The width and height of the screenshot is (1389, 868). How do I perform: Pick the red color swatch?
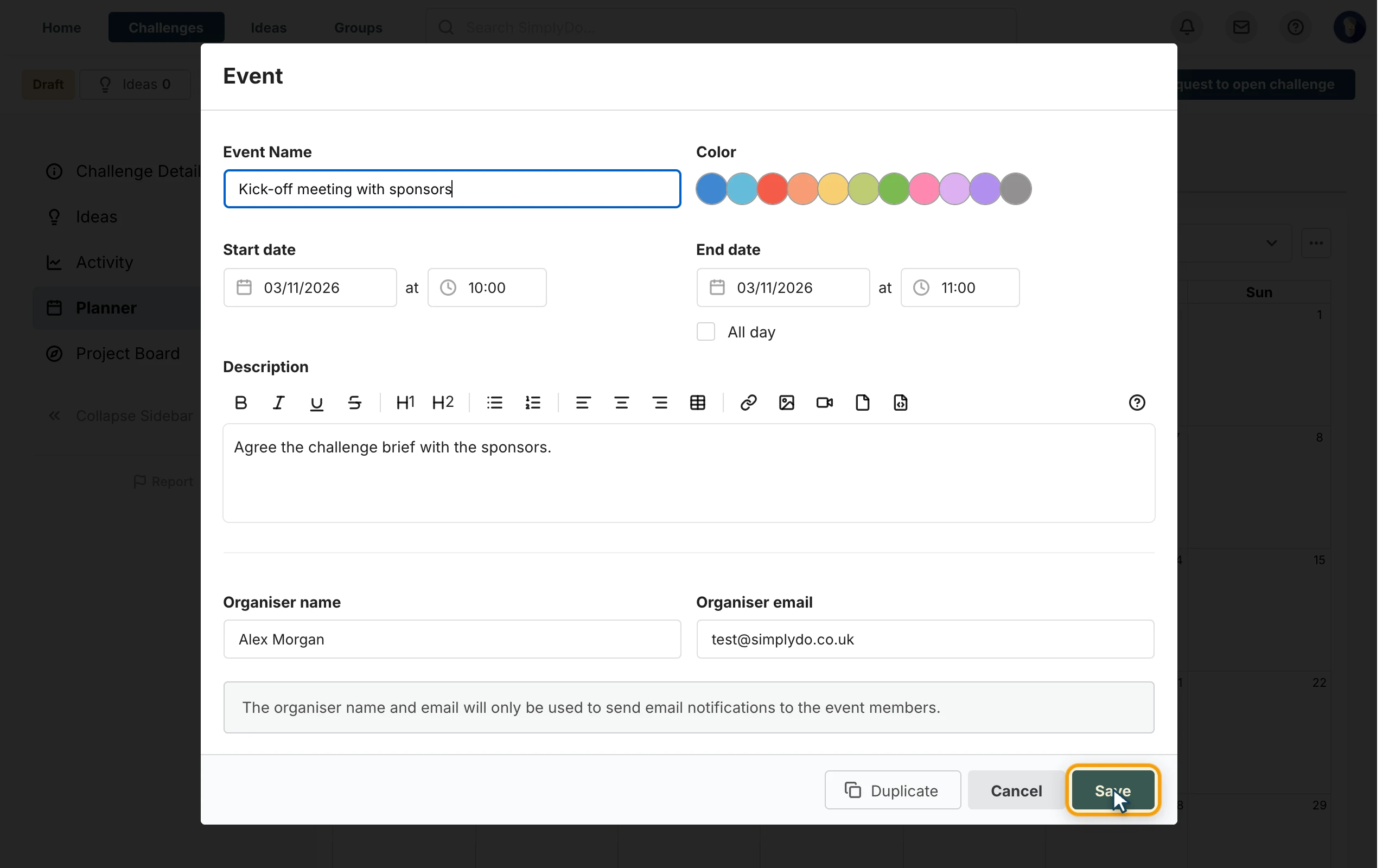click(773, 189)
